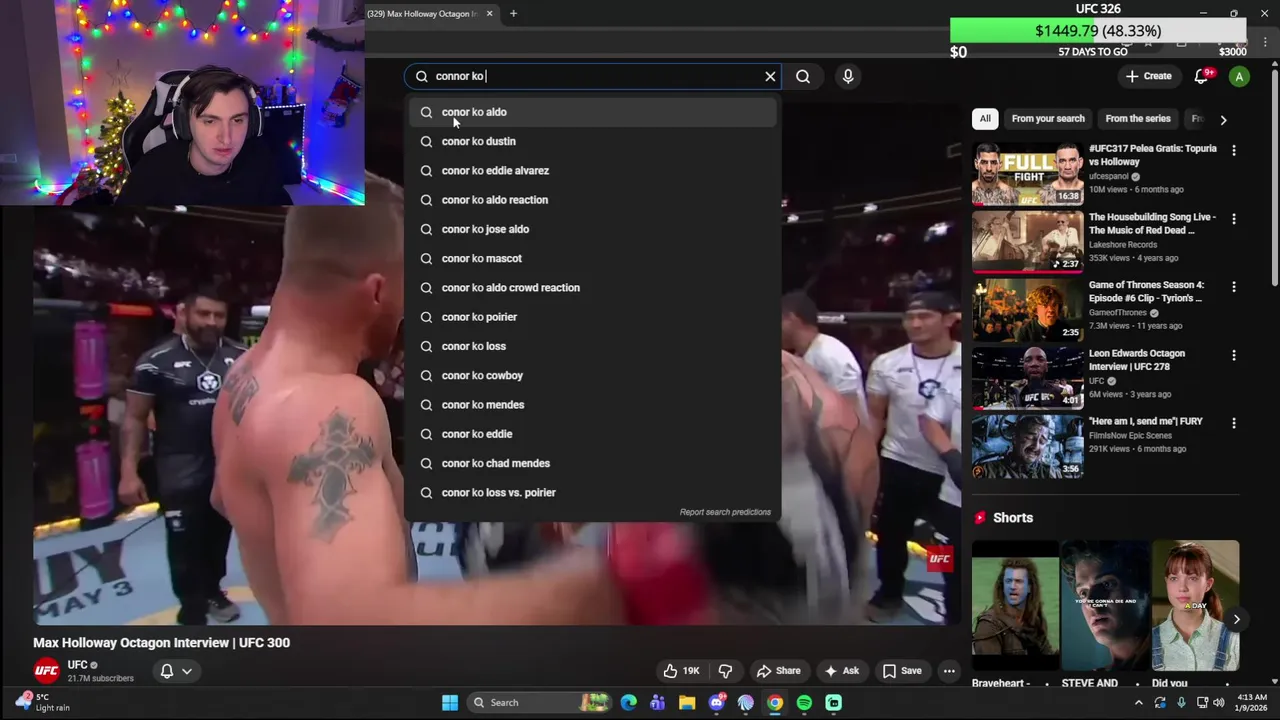Choose "conor ko eddie" suggestion
1280x720 pixels.
592,434
